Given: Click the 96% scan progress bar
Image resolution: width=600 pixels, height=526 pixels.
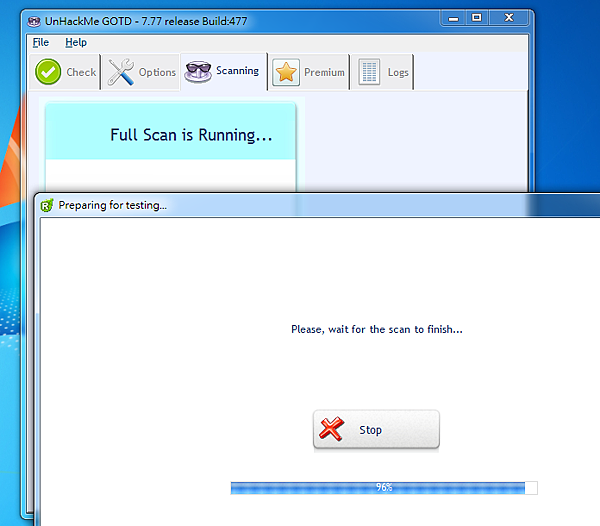Looking at the screenshot, I should coord(384,488).
